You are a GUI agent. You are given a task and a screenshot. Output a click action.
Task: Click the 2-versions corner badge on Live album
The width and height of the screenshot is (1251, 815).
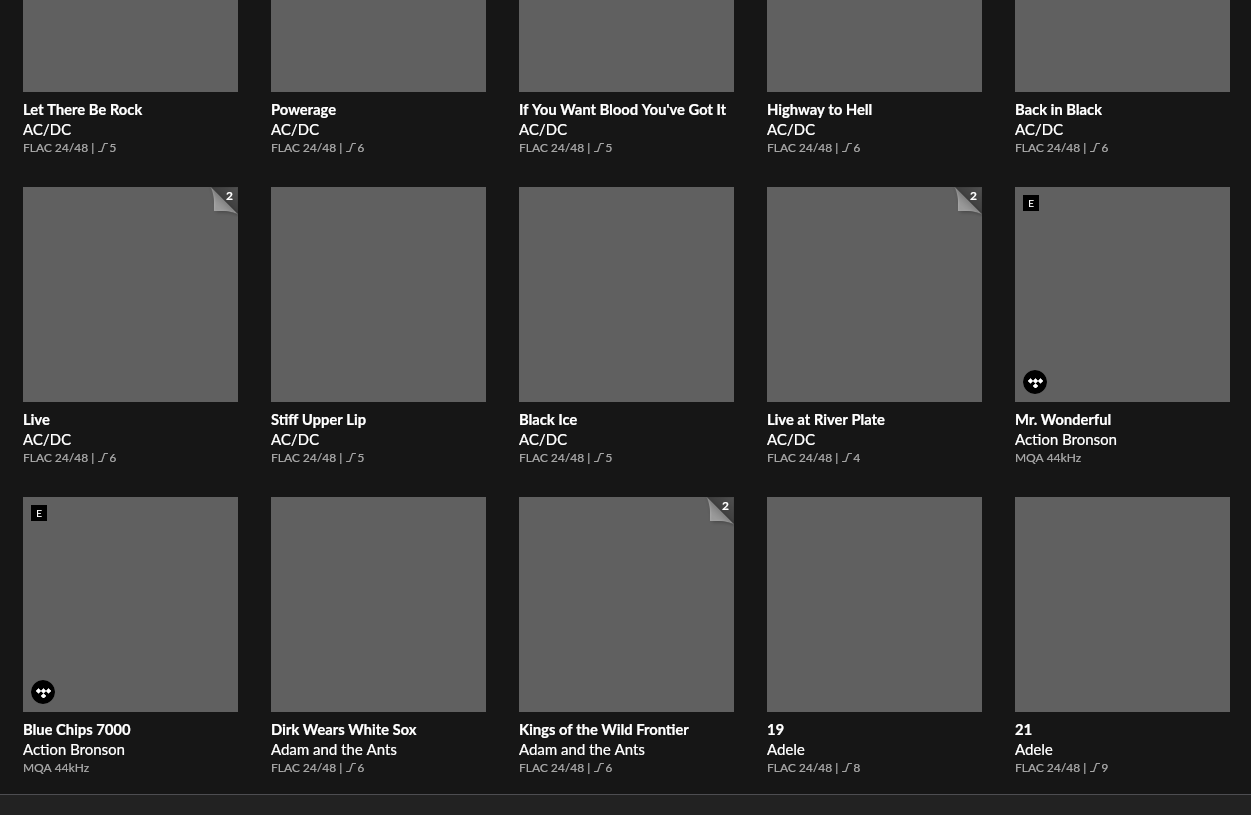click(225, 200)
